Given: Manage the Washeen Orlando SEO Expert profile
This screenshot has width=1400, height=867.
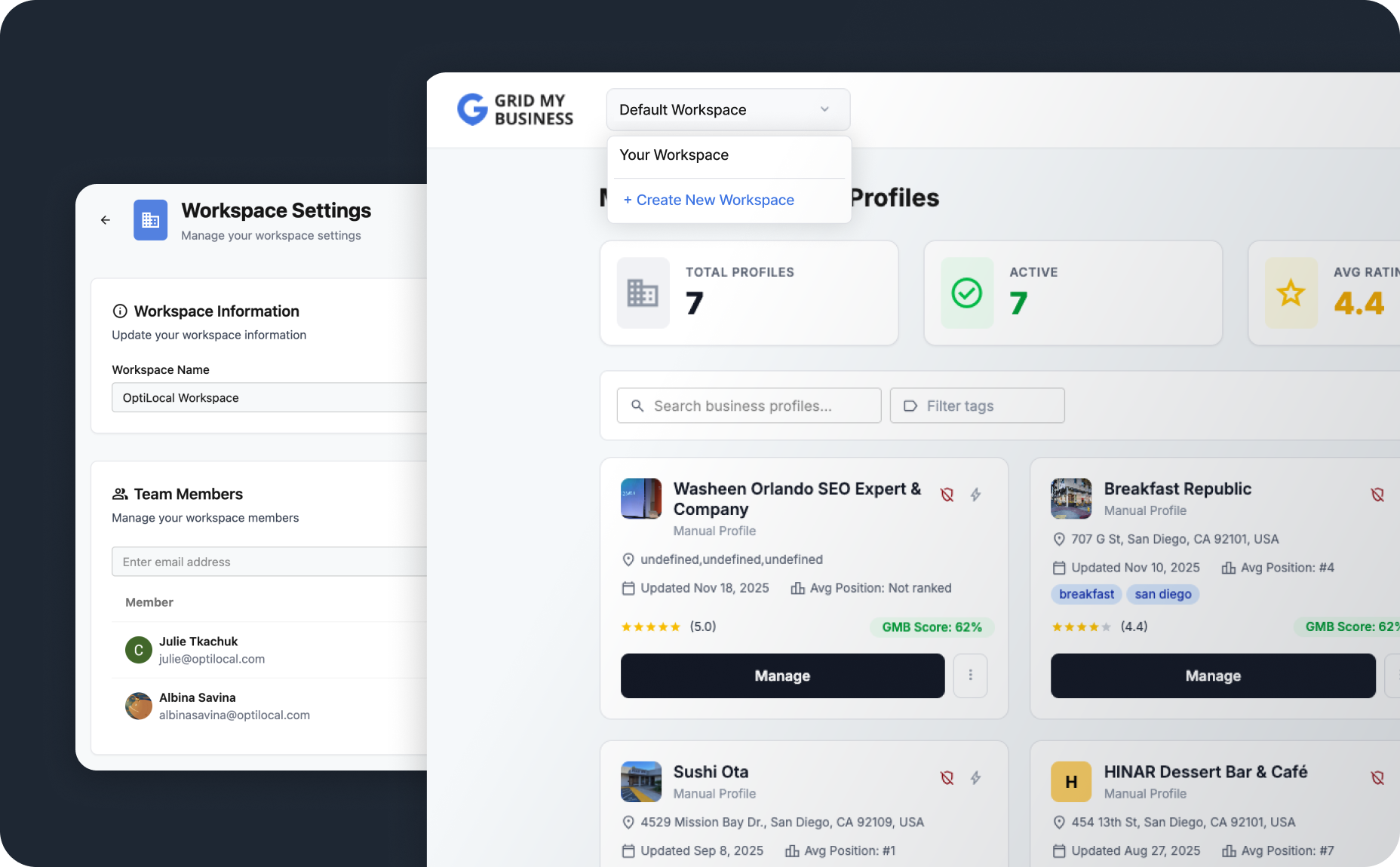Looking at the screenshot, I should (x=782, y=676).
